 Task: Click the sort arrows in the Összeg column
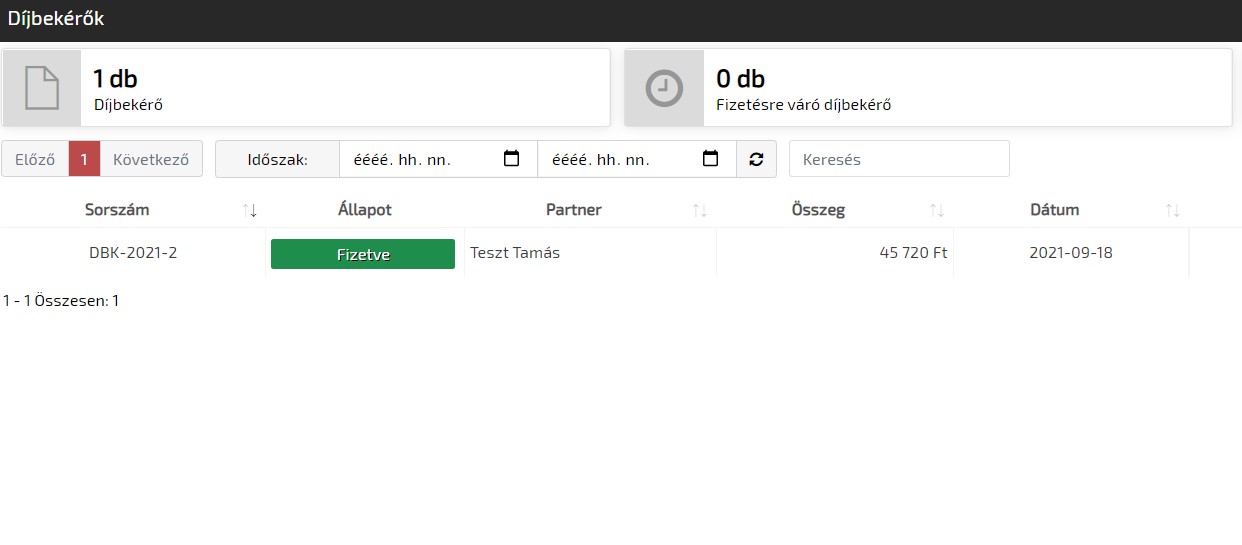[937, 210]
